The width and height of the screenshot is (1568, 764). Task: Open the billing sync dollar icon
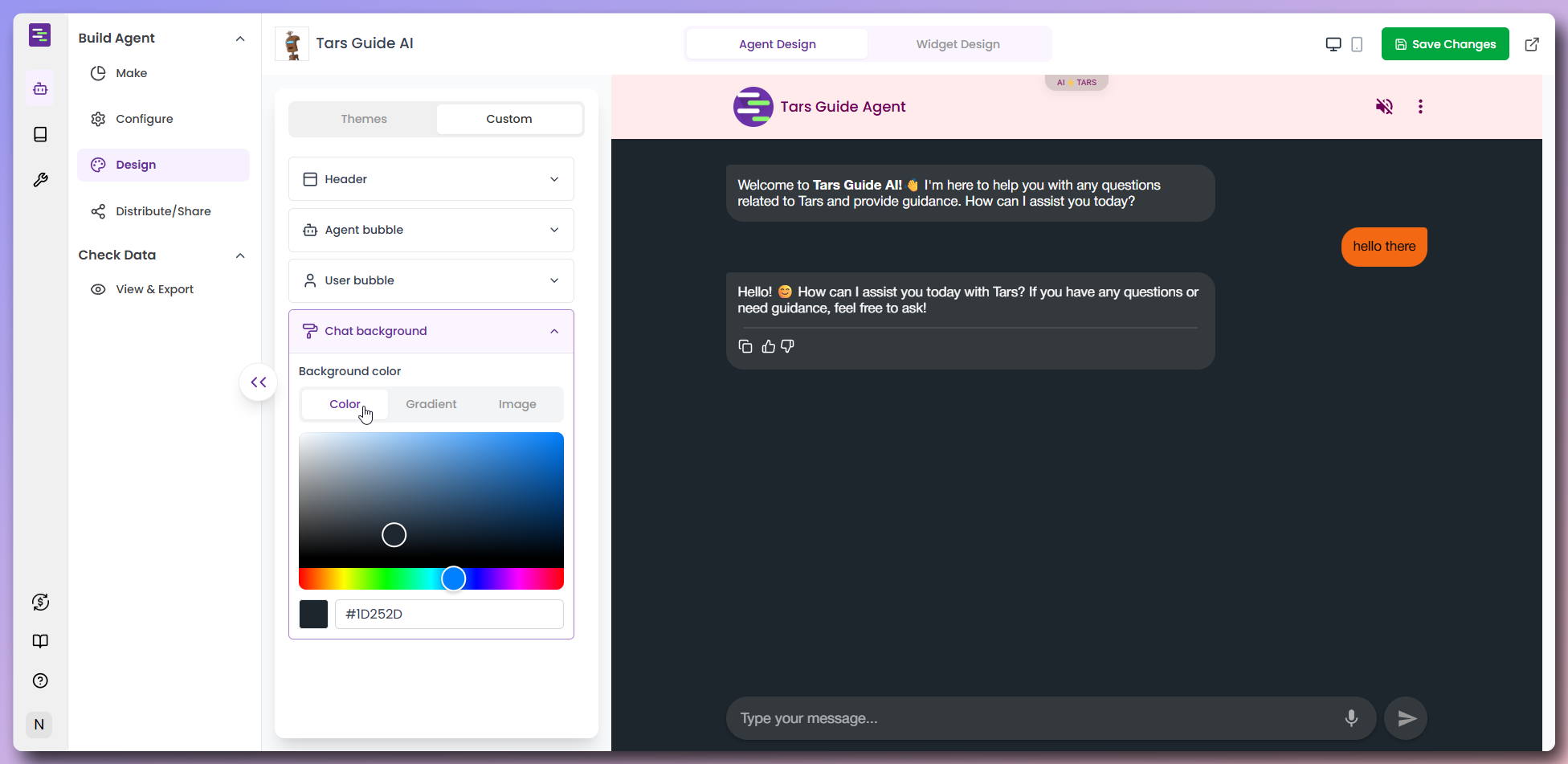pyautogui.click(x=40, y=602)
